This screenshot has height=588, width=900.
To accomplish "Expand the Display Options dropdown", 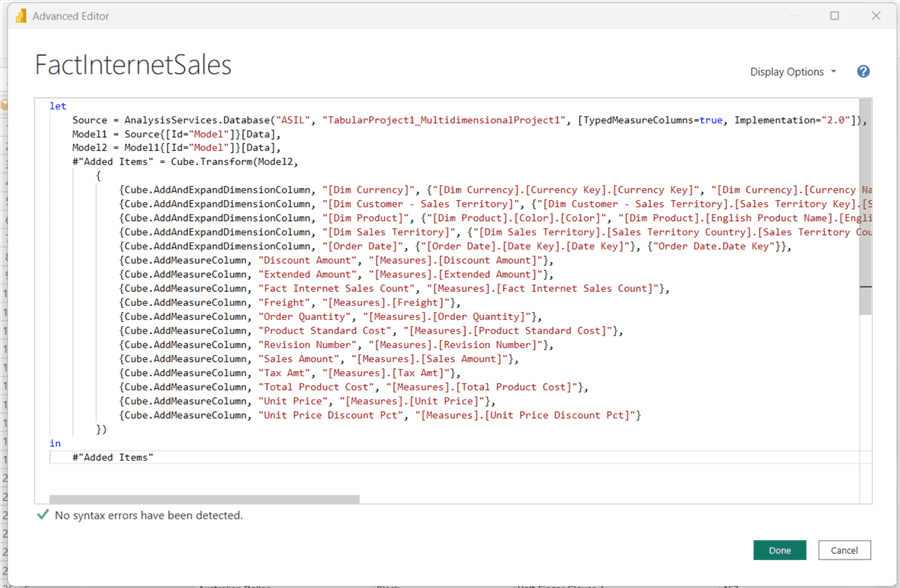I will click(x=794, y=72).
